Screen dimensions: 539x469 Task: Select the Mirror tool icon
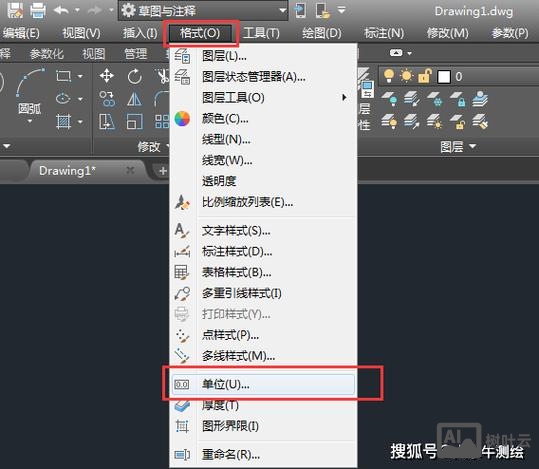tap(134, 99)
